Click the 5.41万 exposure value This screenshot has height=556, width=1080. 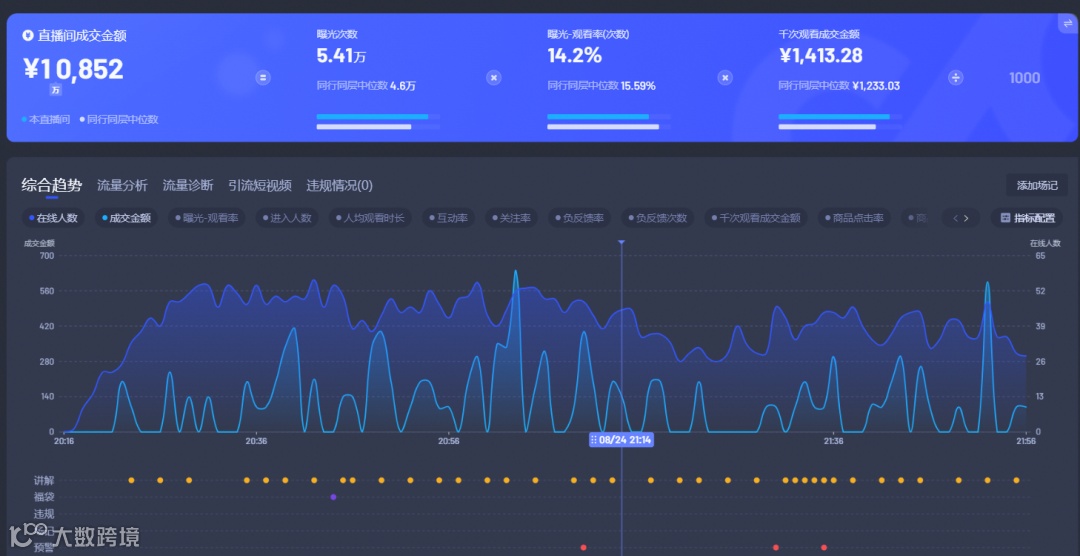click(341, 56)
